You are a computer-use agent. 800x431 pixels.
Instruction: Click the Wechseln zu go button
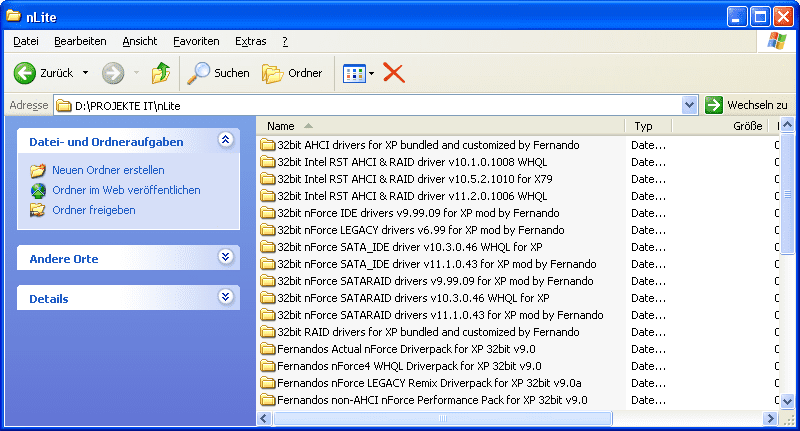point(746,105)
